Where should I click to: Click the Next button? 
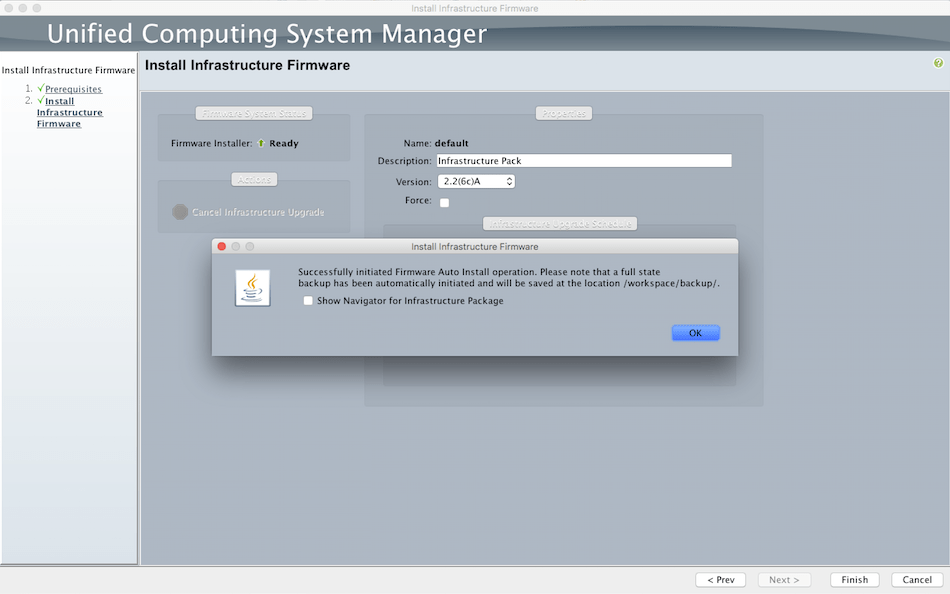(784, 579)
